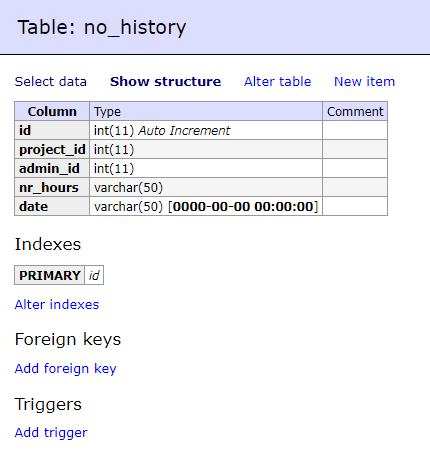The height and width of the screenshot is (455, 430).
Task: Click the Comment header cell
Action: [355, 111]
